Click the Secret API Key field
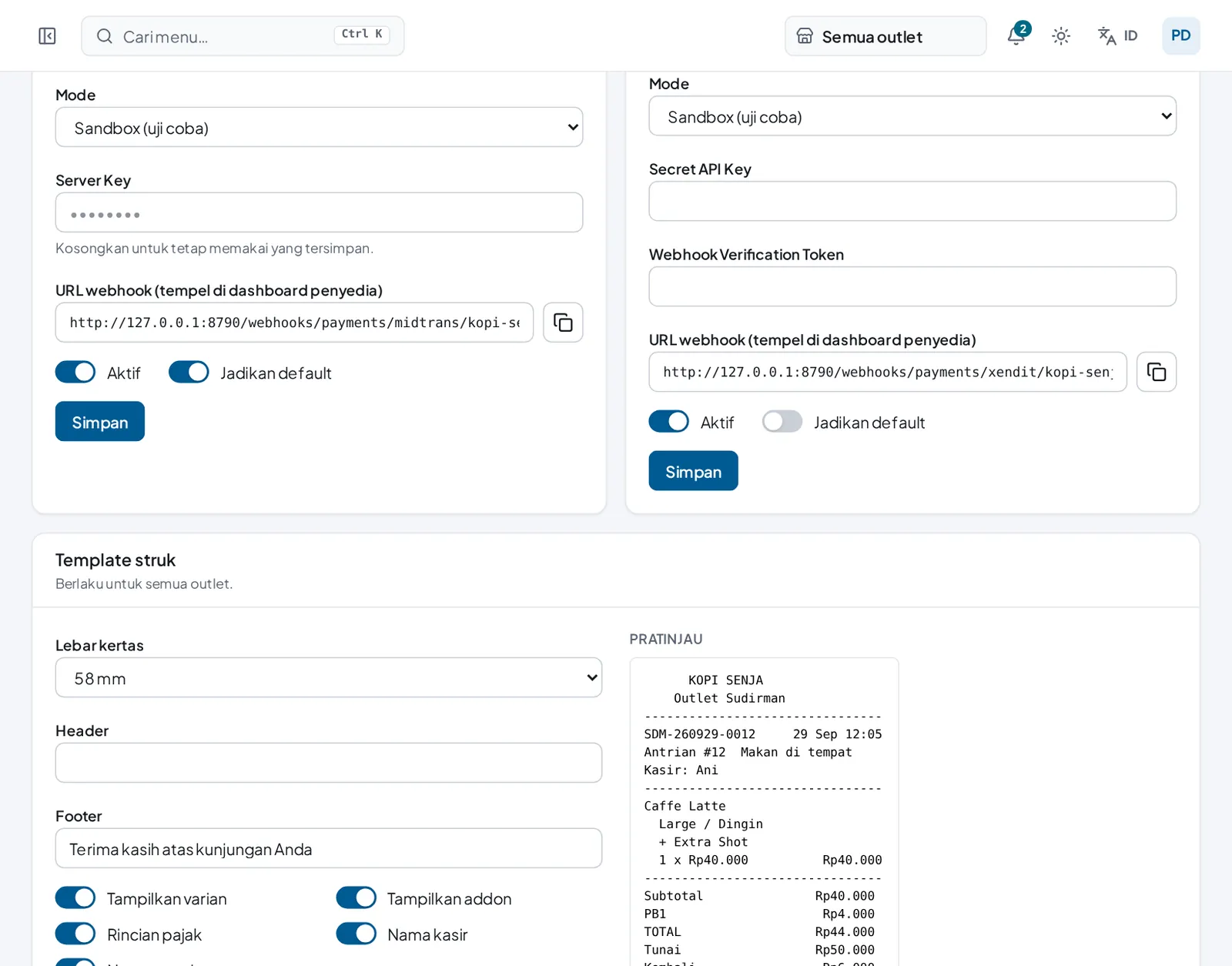Image resolution: width=1232 pixels, height=966 pixels. pyautogui.click(x=912, y=201)
